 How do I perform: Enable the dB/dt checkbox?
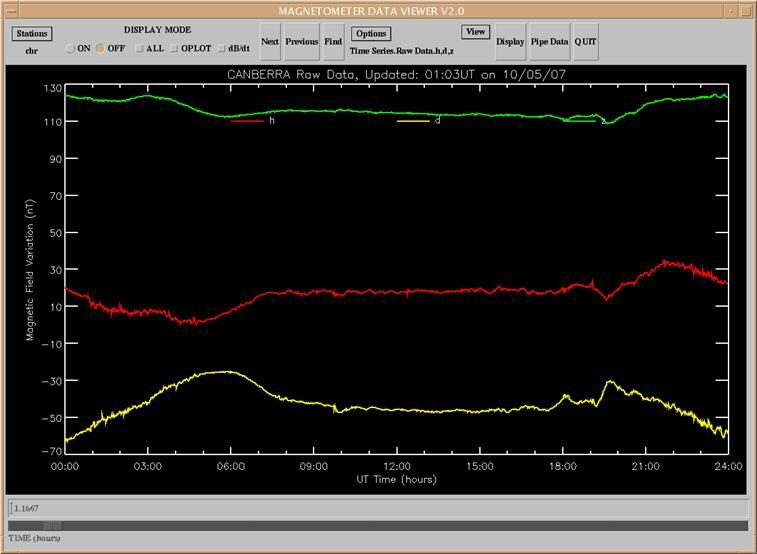tap(222, 48)
